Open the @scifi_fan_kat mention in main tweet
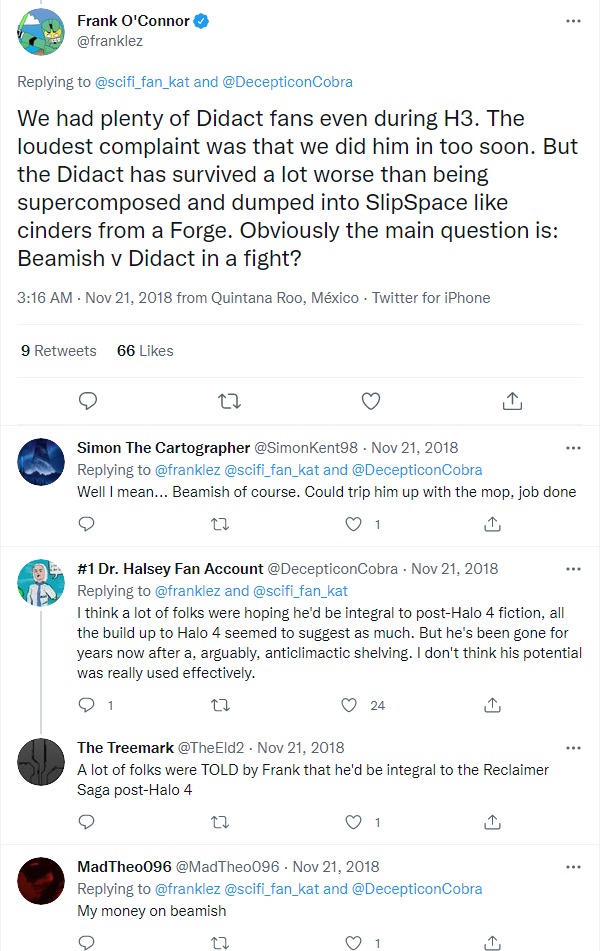This screenshot has height=951, width=600. pos(156,82)
